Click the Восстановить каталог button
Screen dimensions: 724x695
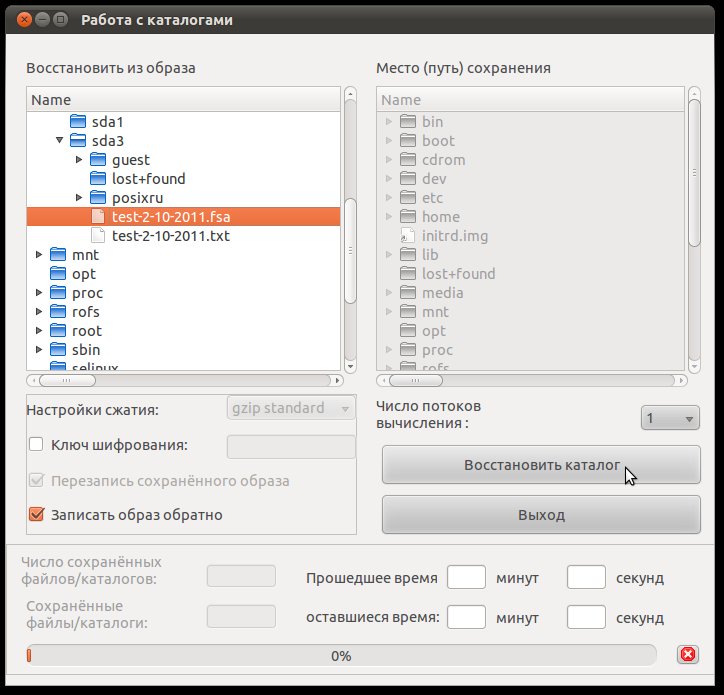click(541, 465)
